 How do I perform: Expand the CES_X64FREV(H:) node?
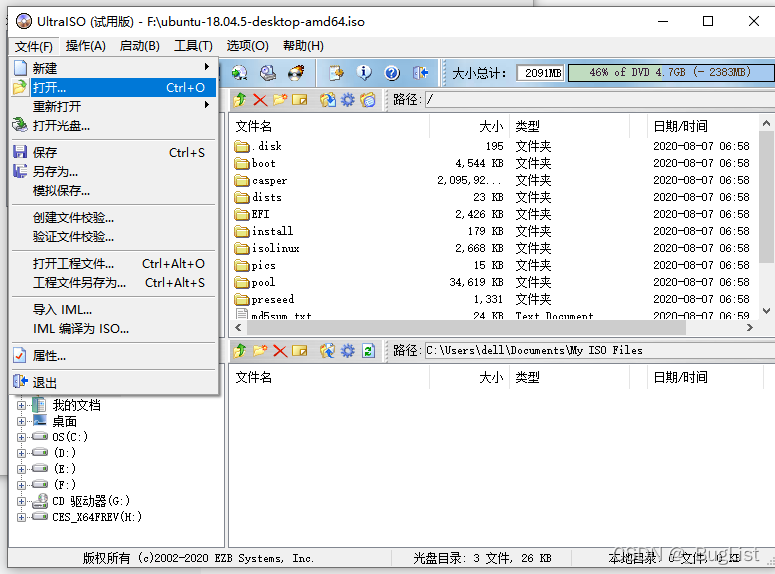click(x=21, y=517)
